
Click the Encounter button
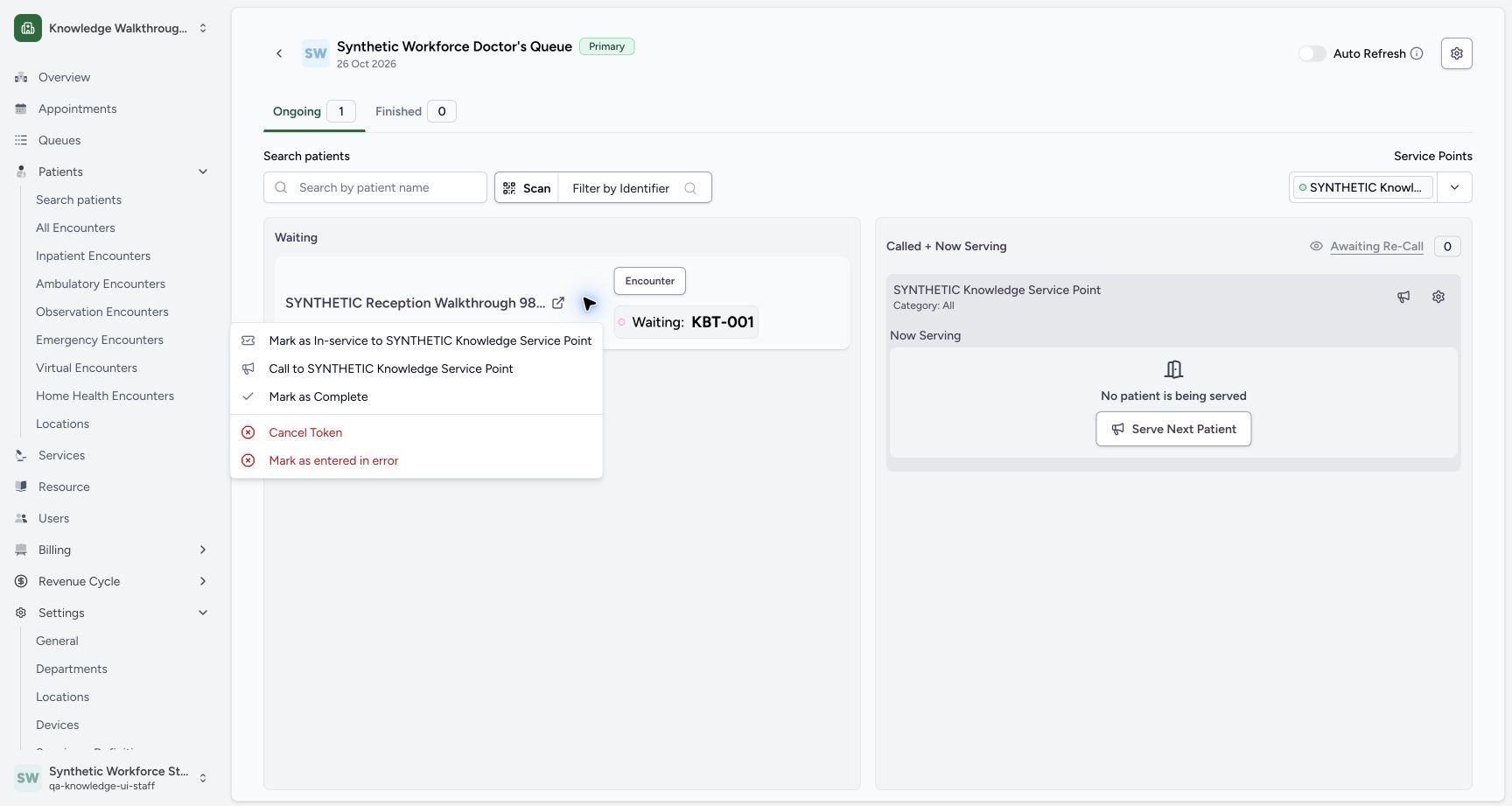click(650, 281)
